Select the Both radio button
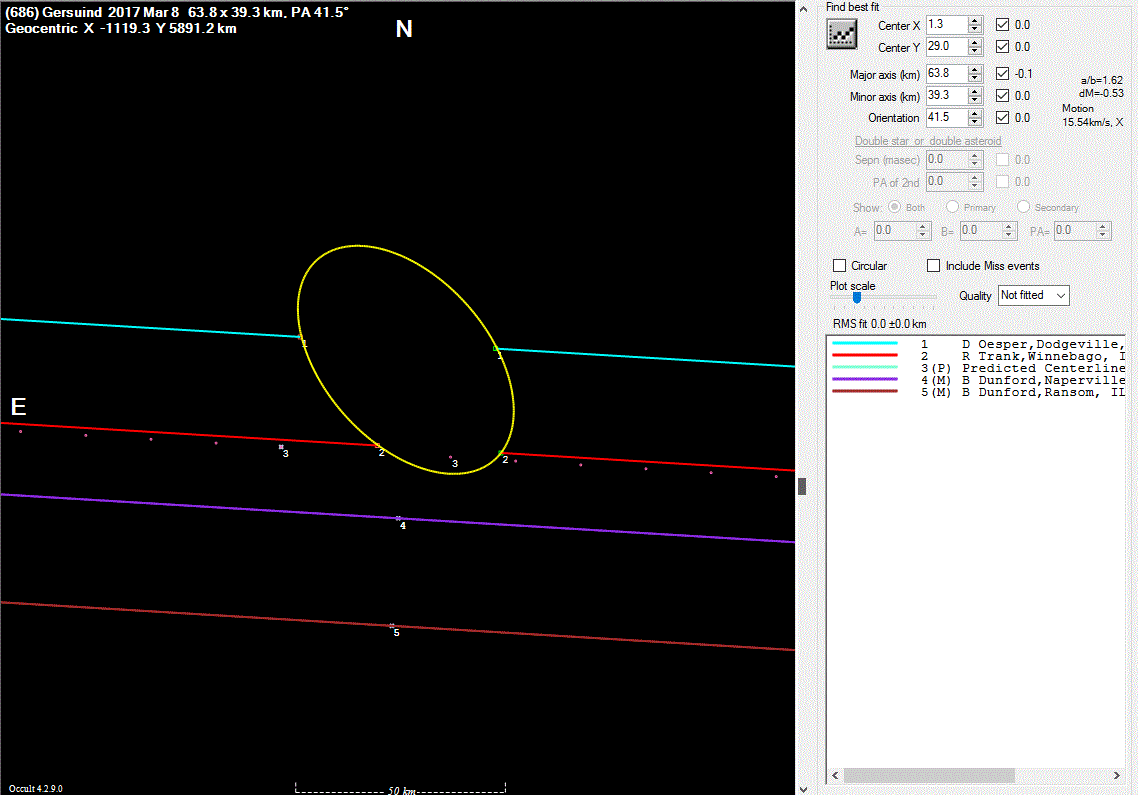The image size is (1138, 795). [x=894, y=207]
